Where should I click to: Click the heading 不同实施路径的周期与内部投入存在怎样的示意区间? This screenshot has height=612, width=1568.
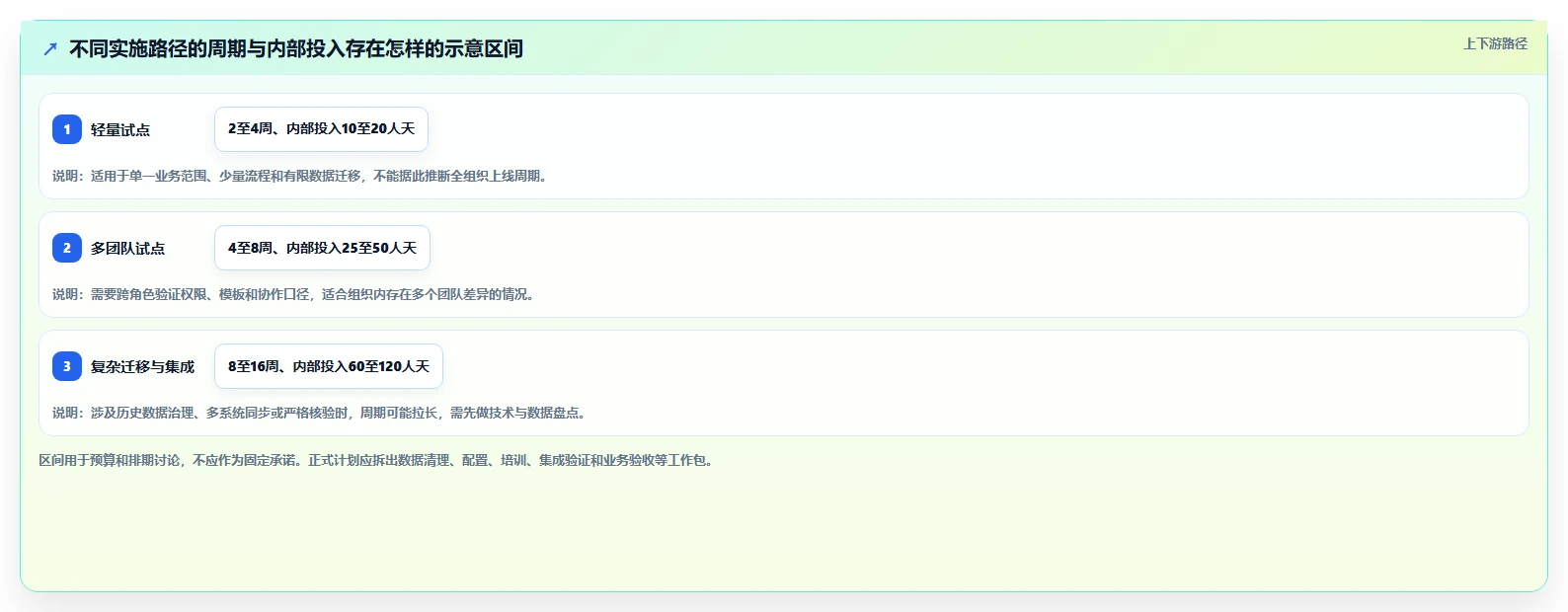[x=296, y=48]
